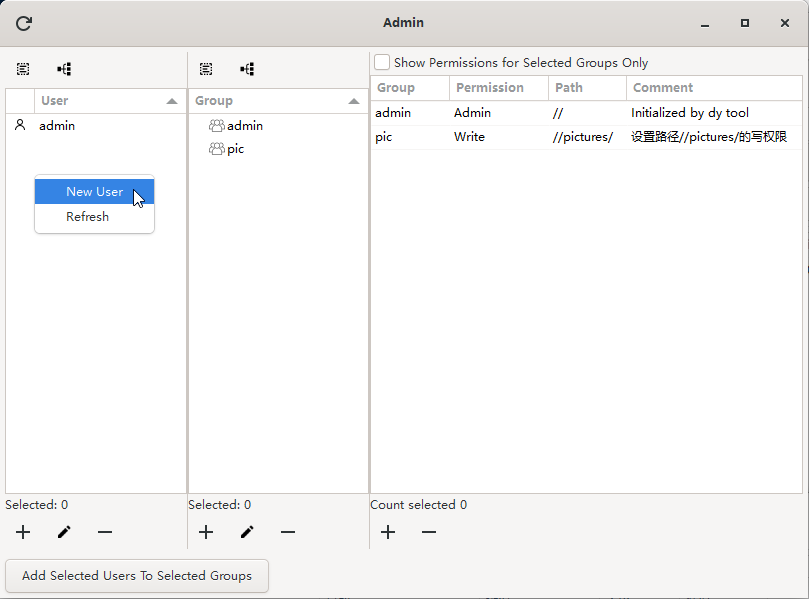Choose Refresh from the context menu
Viewport: 809px width, 599px height.
(x=88, y=217)
